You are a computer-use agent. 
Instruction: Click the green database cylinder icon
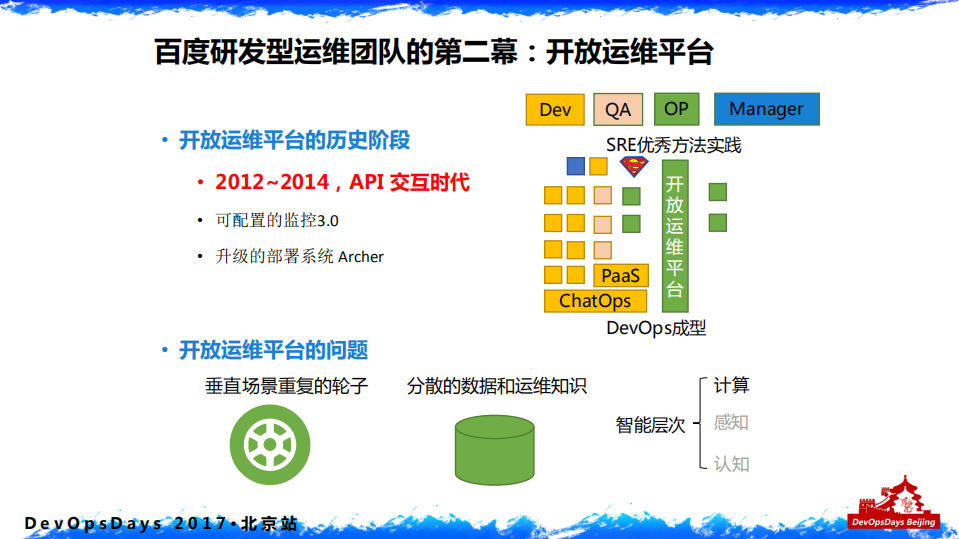tap(495, 450)
